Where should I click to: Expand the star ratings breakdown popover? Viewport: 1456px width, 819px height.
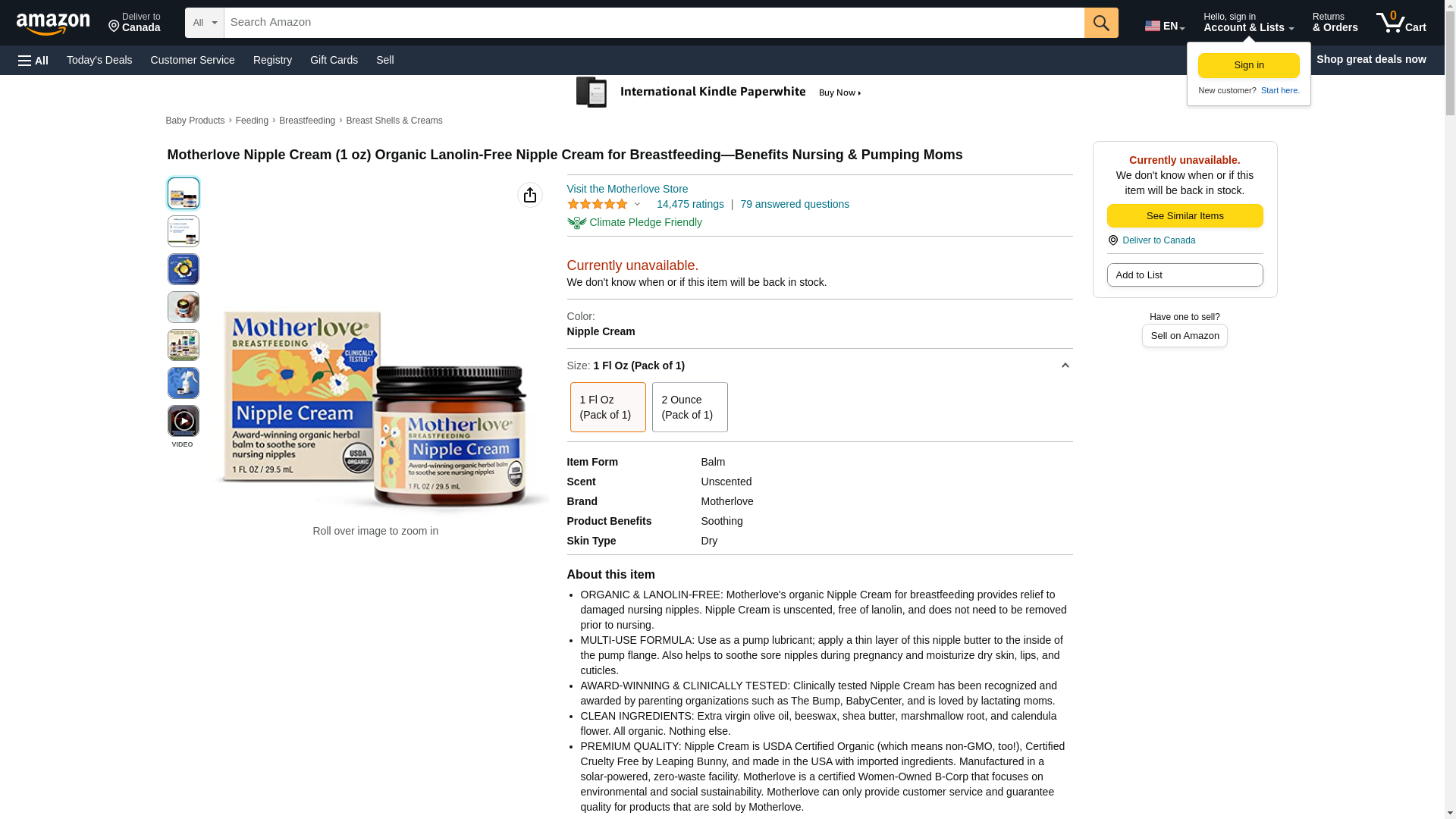tap(637, 204)
